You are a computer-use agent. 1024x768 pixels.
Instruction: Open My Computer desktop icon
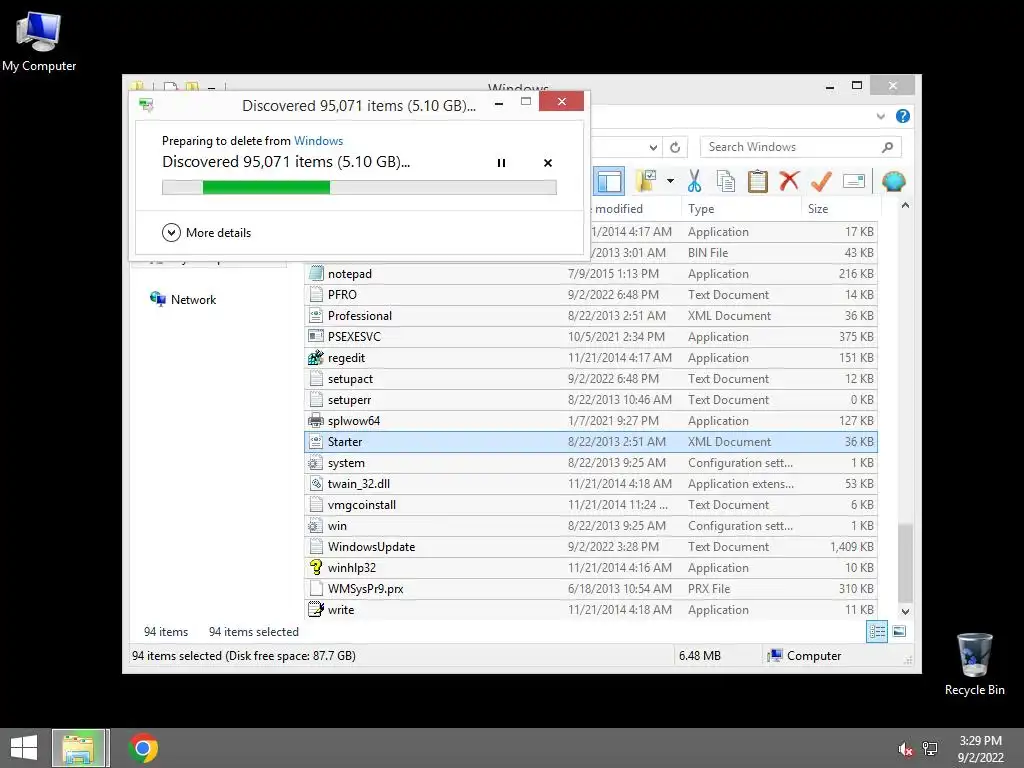tap(39, 41)
